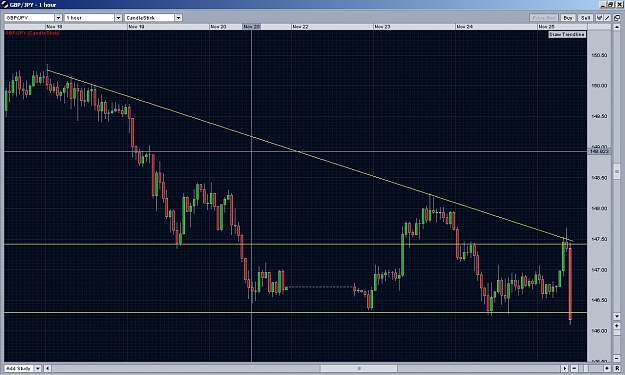
Task: Click the detach chart window icon
Action: (617, 18)
